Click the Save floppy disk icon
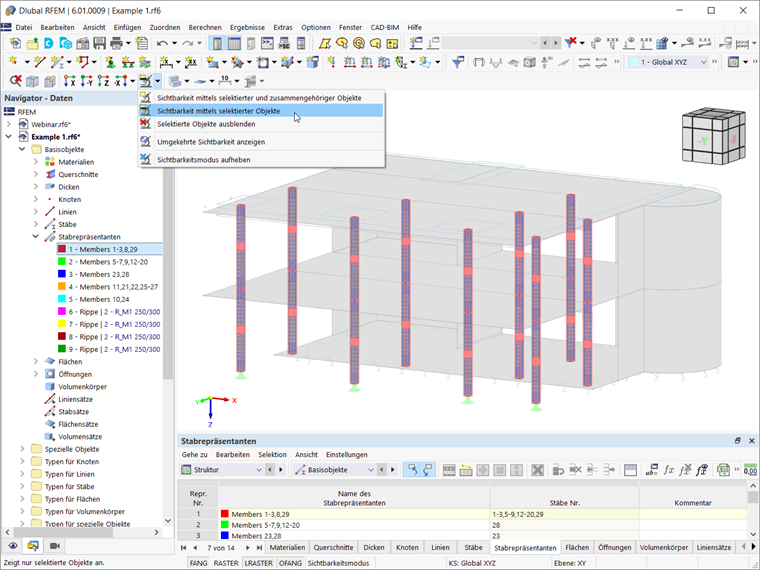The height and width of the screenshot is (570, 760). [x=99, y=44]
